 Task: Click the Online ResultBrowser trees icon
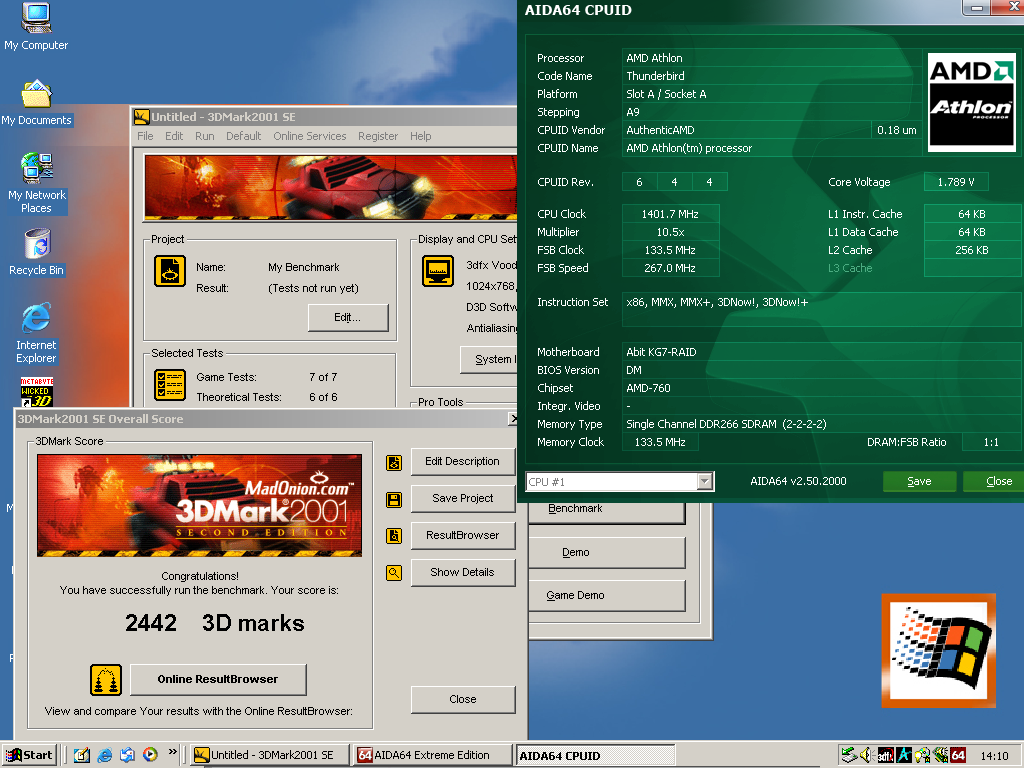(106, 680)
